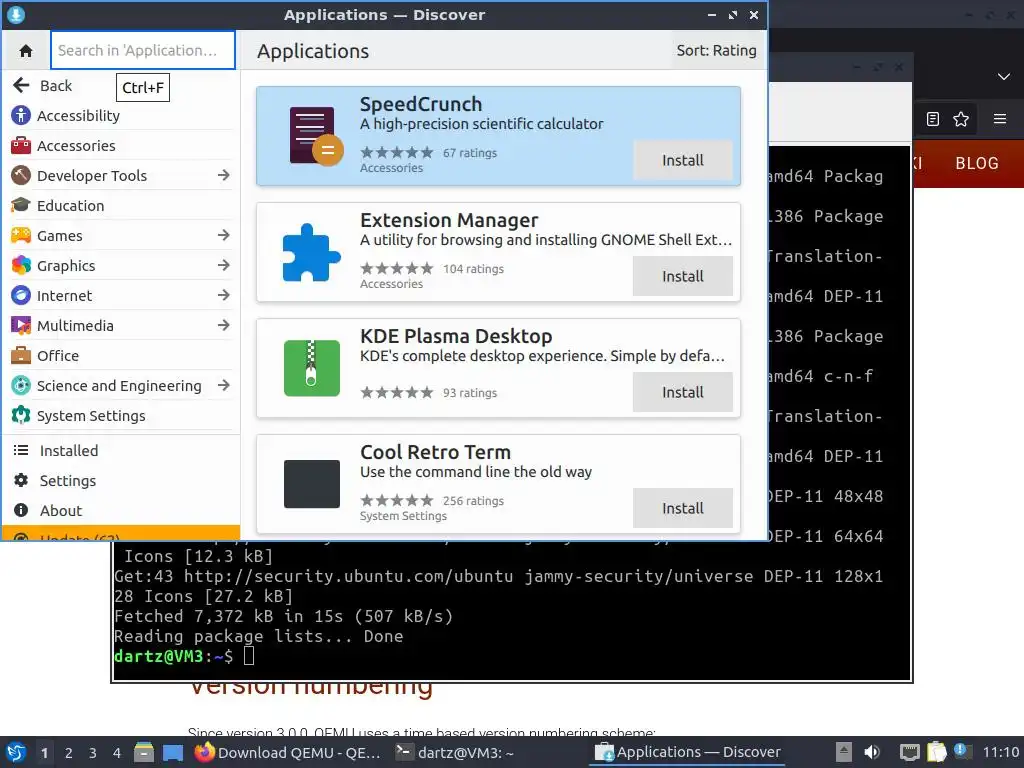Viewport: 1024px width, 768px height.
Task: Click the System Settings icon
Action: 21,416
